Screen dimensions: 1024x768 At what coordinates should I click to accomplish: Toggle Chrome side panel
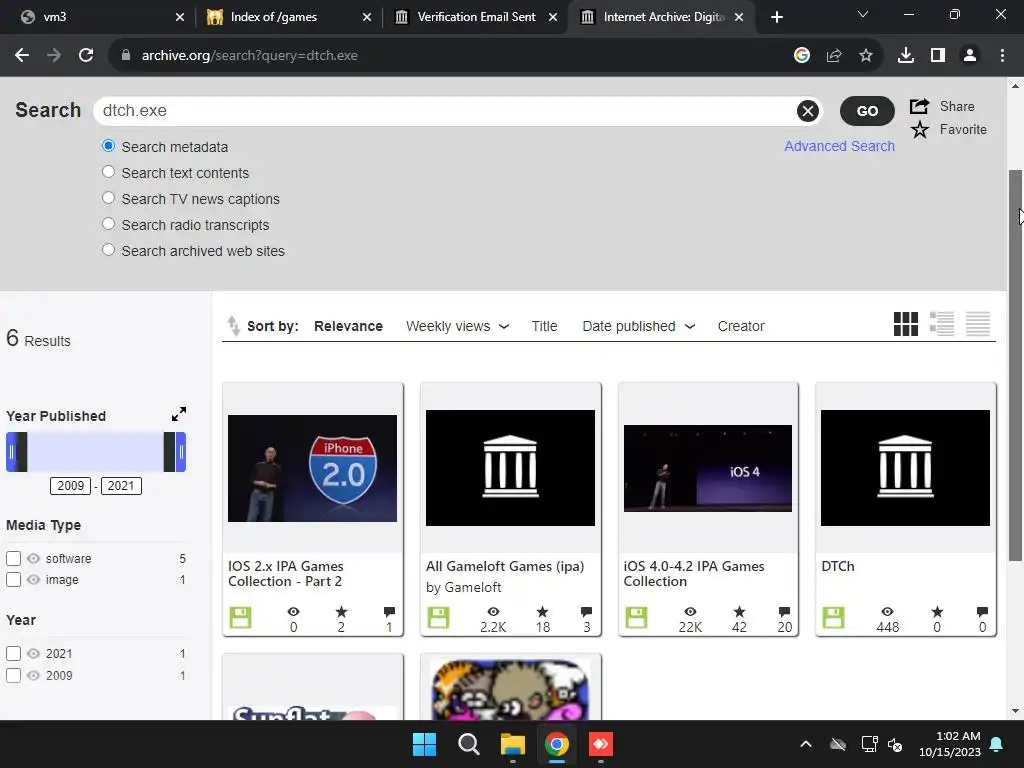(938, 56)
